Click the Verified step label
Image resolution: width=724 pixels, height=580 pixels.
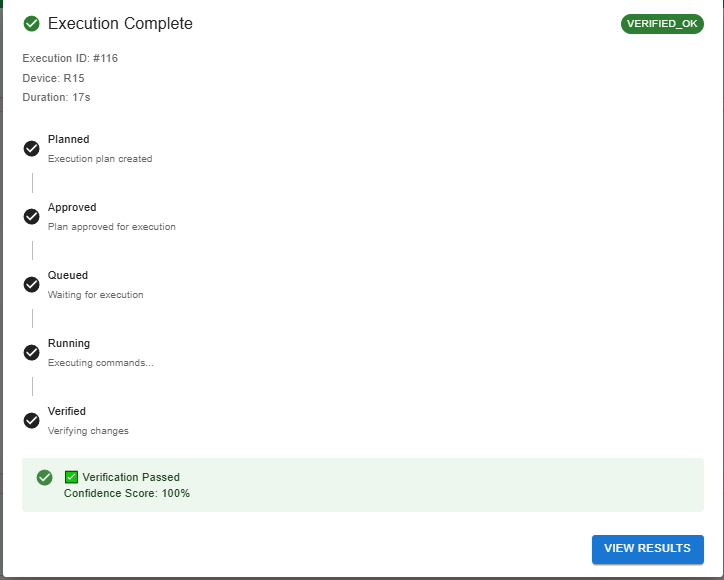coord(67,411)
